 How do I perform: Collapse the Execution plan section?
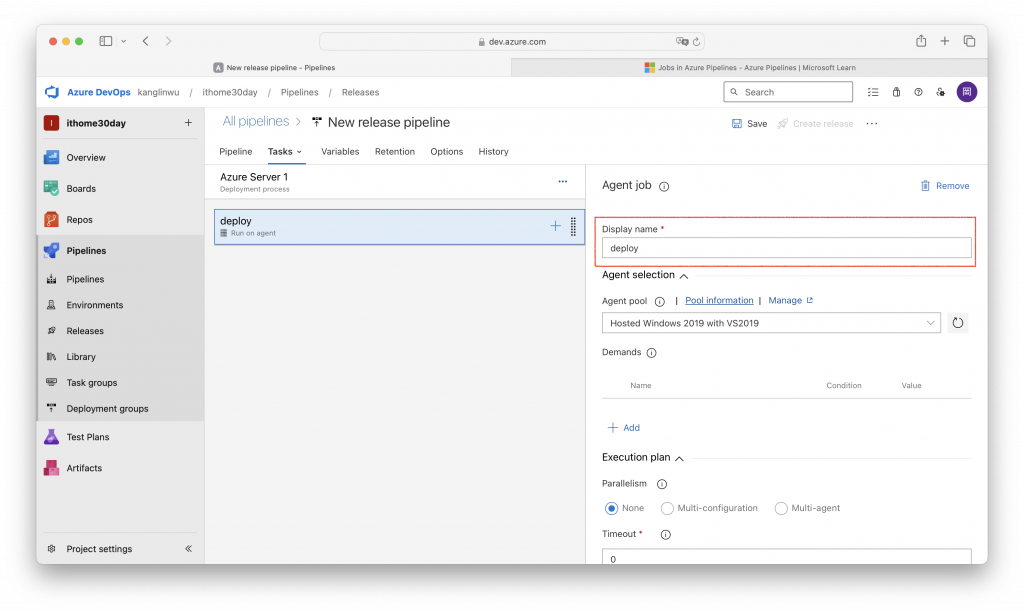coord(679,459)
